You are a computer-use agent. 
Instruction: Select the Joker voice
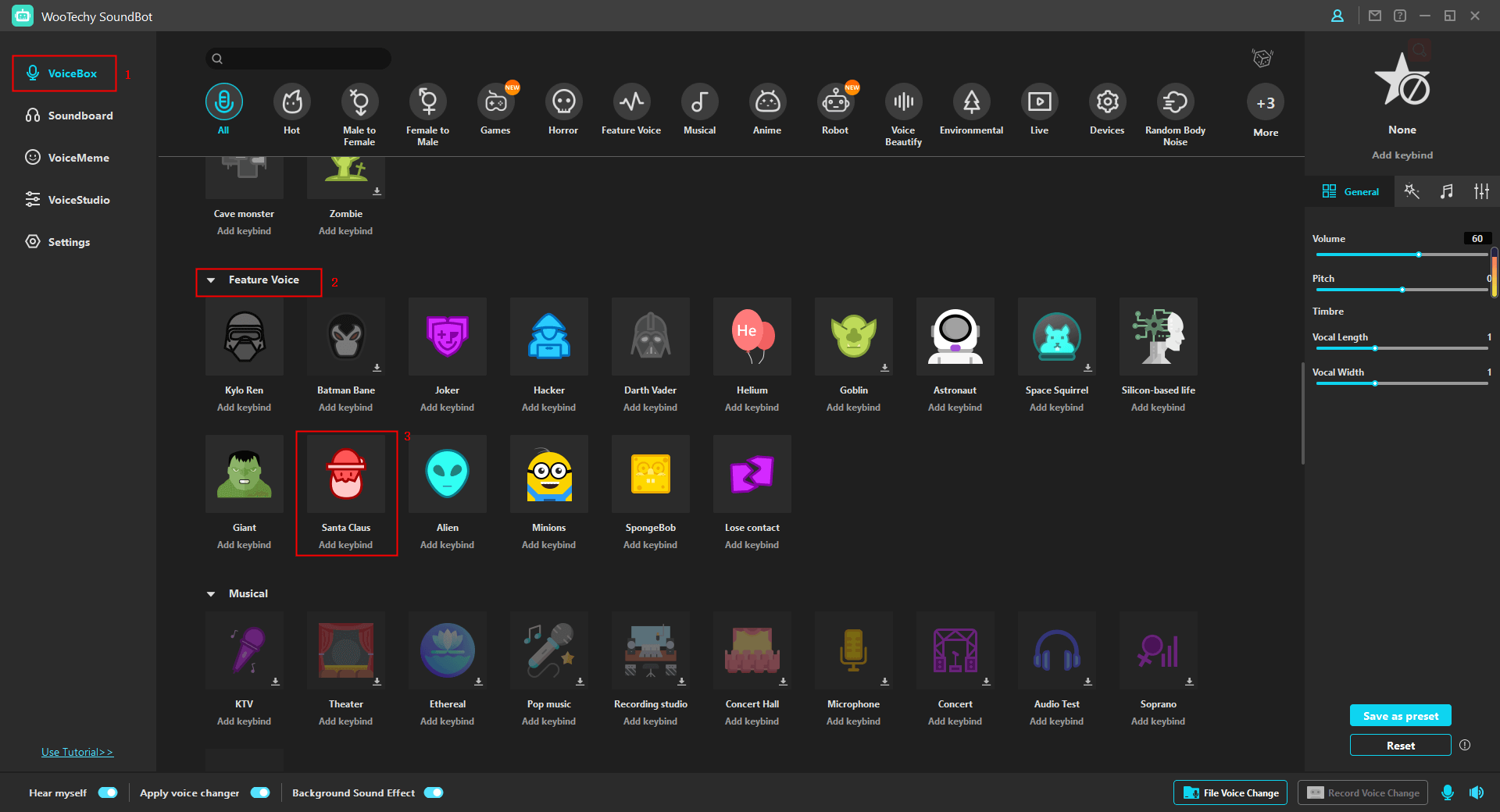(448, 337)
